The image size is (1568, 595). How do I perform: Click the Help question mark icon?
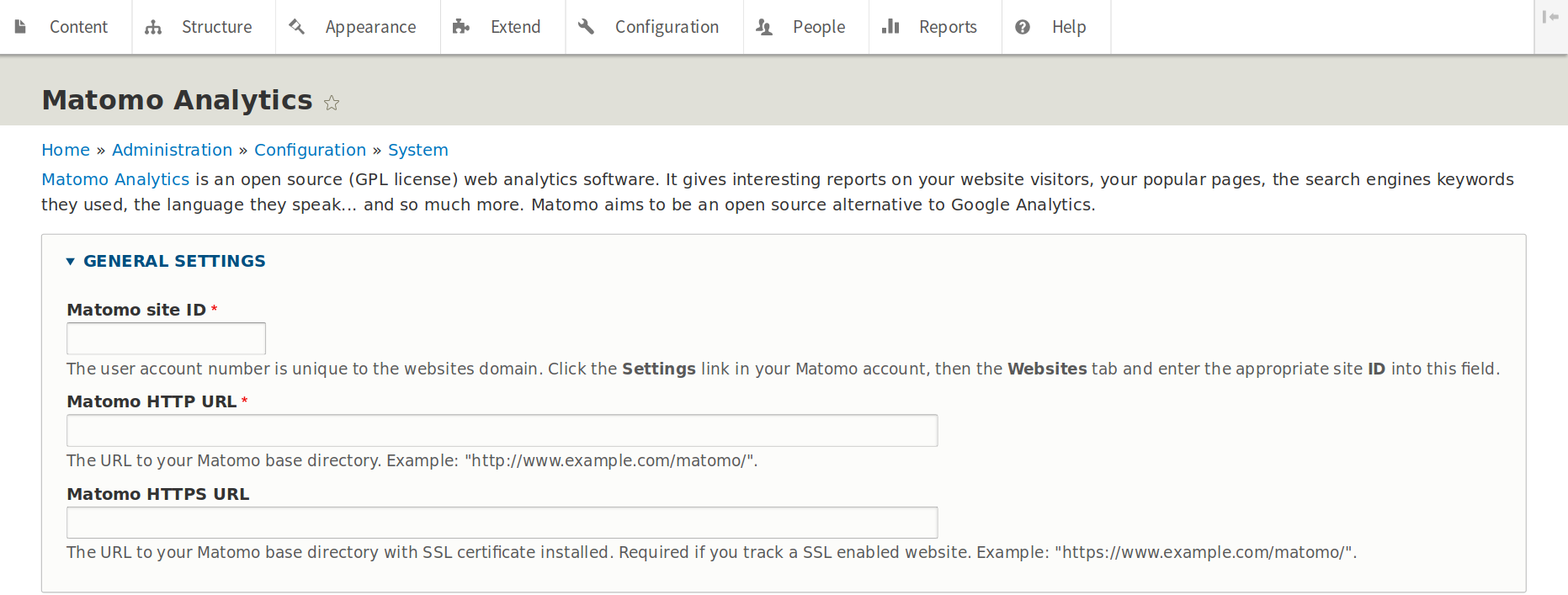coord(1023,27)
